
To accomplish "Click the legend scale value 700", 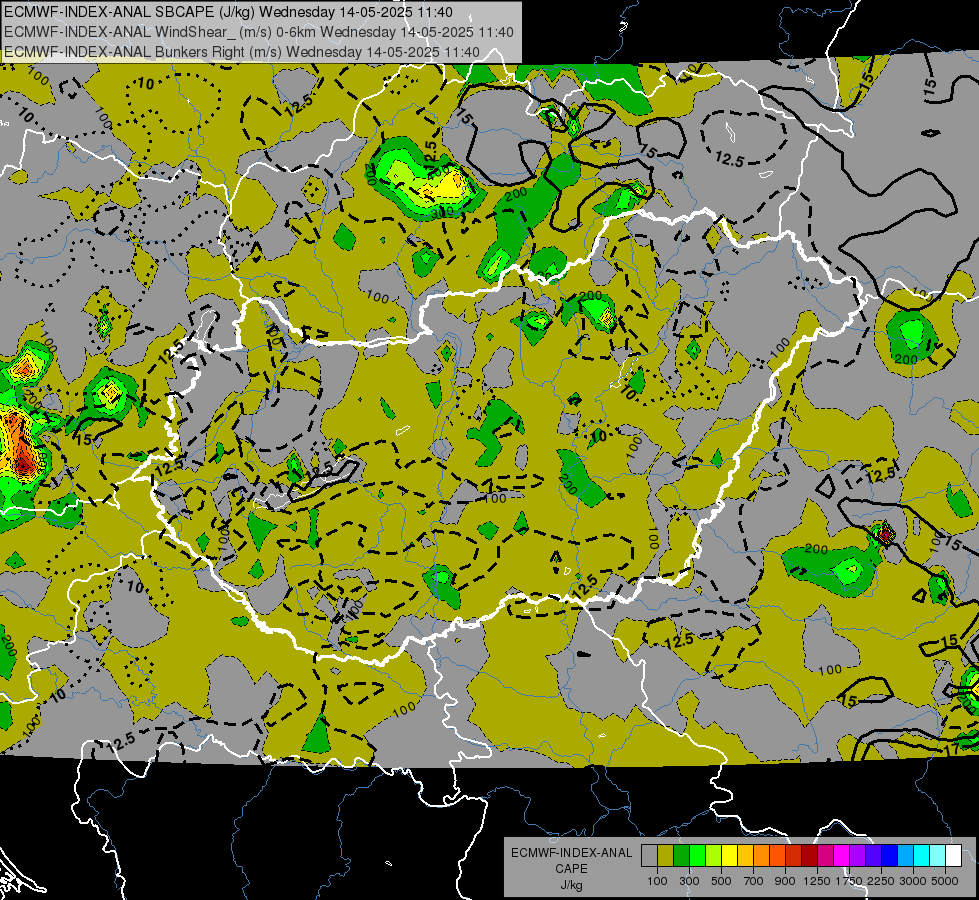I will pos(754,881).
